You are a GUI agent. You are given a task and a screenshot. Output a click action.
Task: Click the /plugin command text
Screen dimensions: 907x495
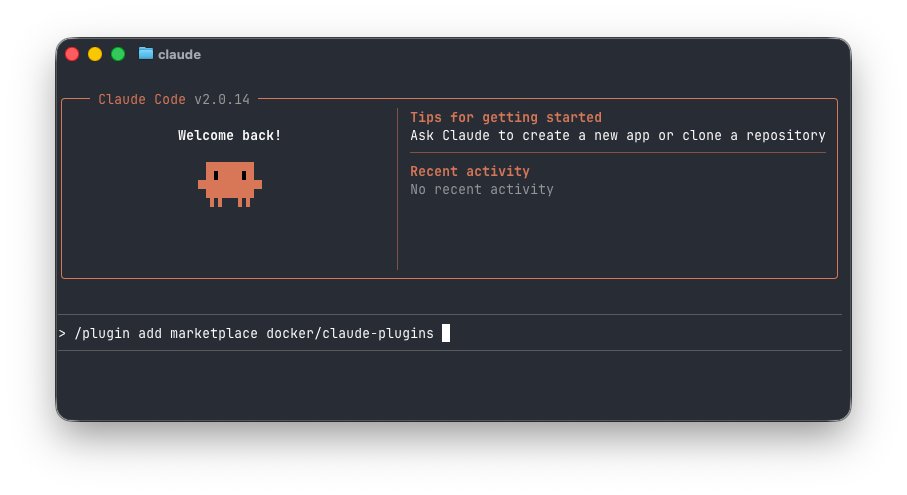coord(102,334)
